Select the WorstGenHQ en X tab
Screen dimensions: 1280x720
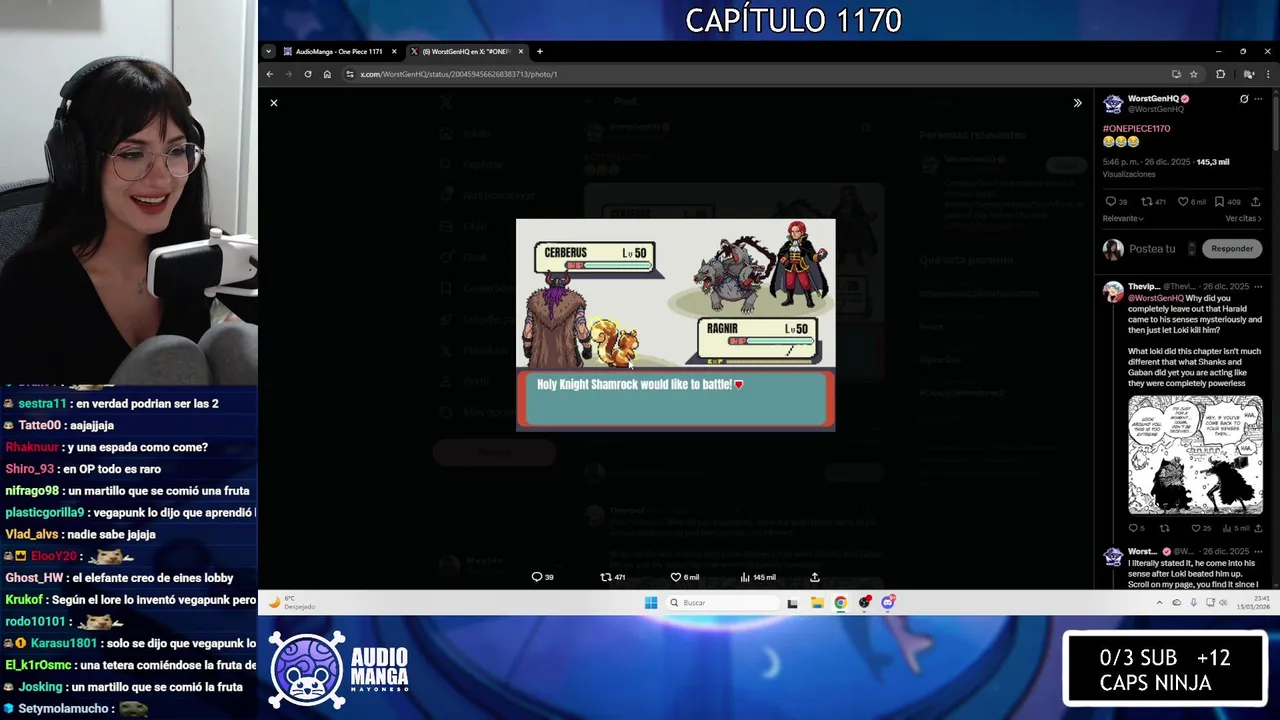[466, 51]
